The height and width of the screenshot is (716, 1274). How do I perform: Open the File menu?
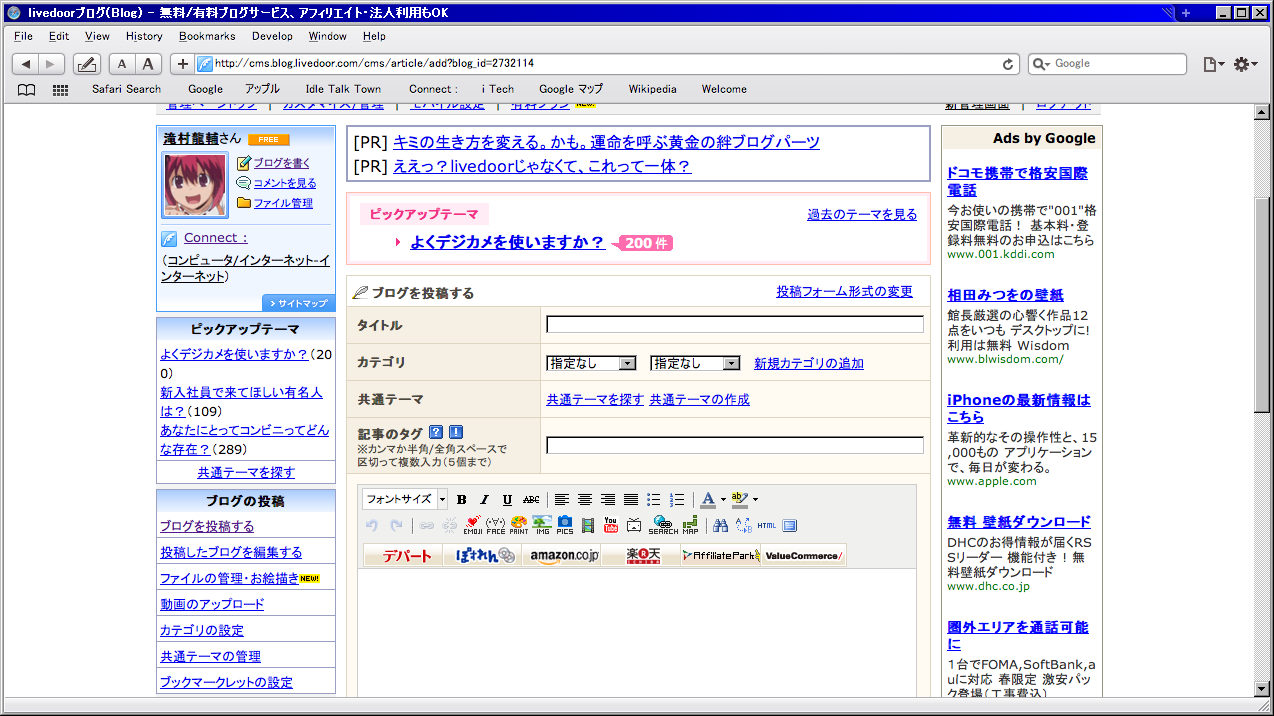(x=23, y=36)
